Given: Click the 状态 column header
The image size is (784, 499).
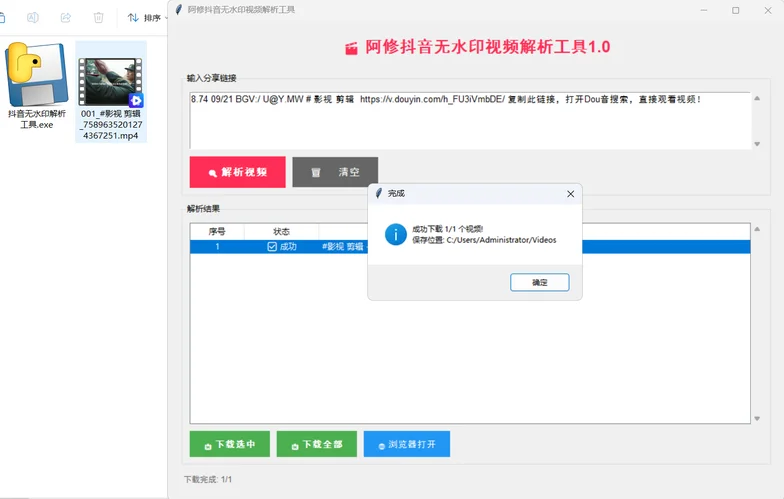Looking at the screenshot, I should coord(281,231).
